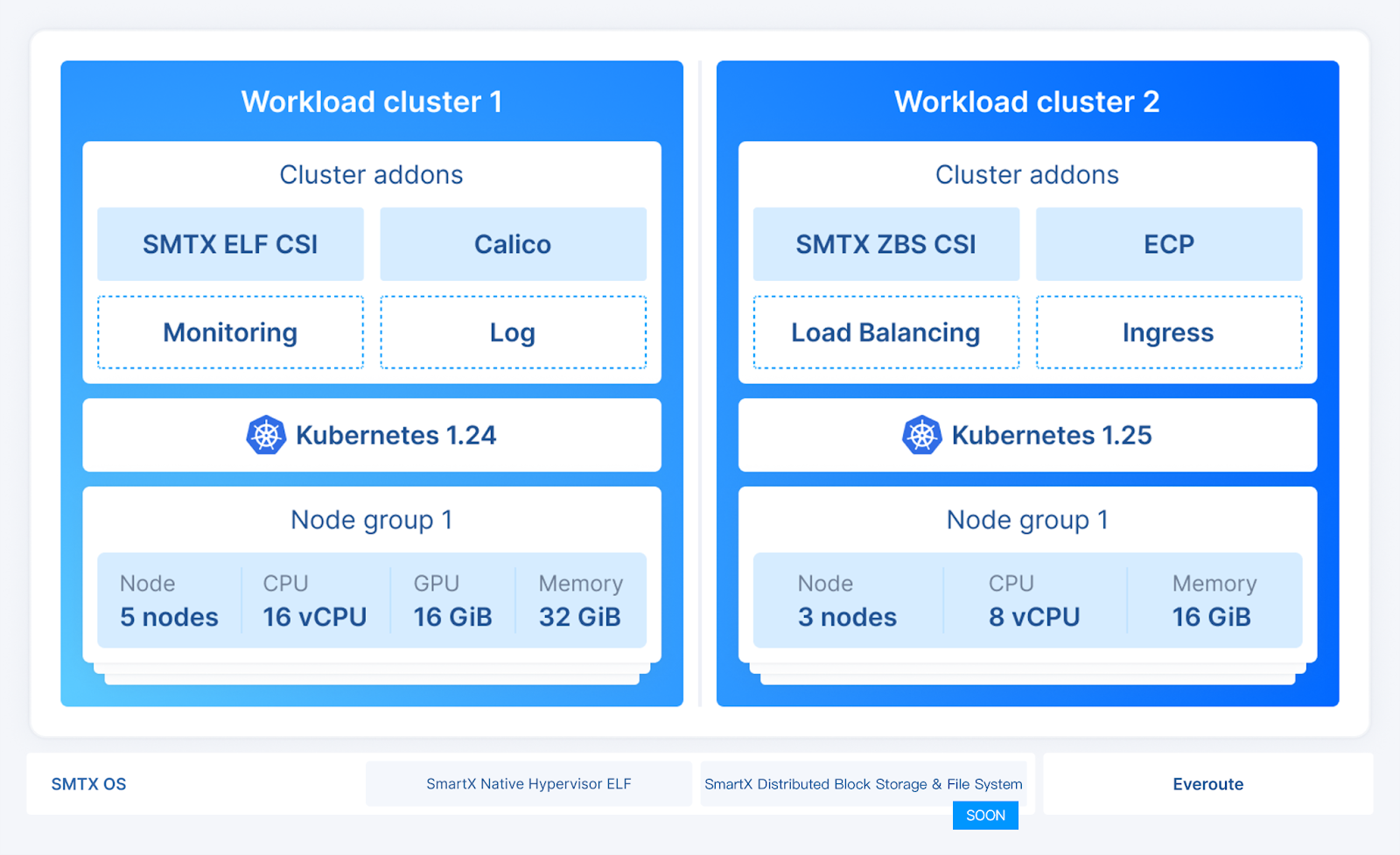
Task: Click the SOON badge
Action: pyautogui.click(x=985, y=816)
